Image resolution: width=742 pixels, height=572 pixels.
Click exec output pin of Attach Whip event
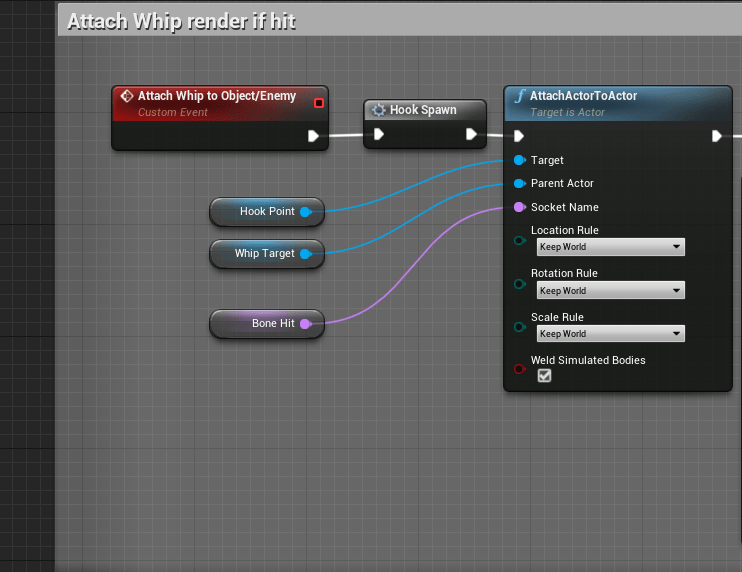[x=314, y=136]
